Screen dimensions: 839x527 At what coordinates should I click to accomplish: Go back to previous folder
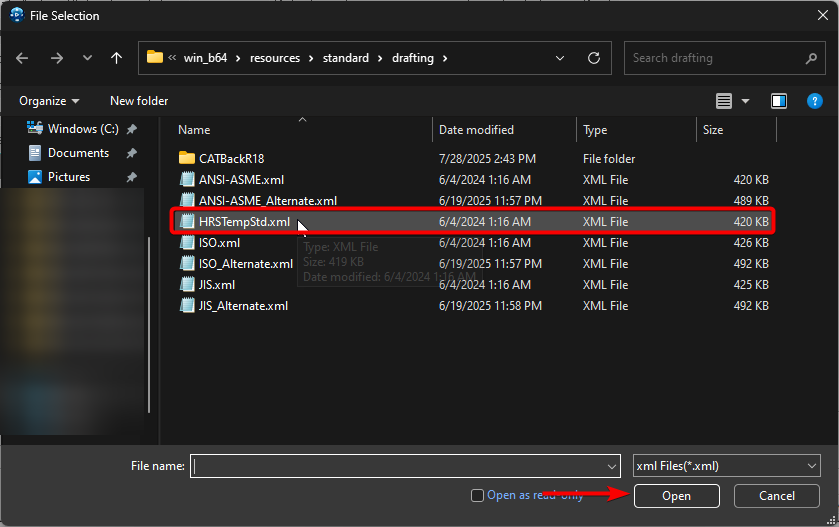point(22,58)
